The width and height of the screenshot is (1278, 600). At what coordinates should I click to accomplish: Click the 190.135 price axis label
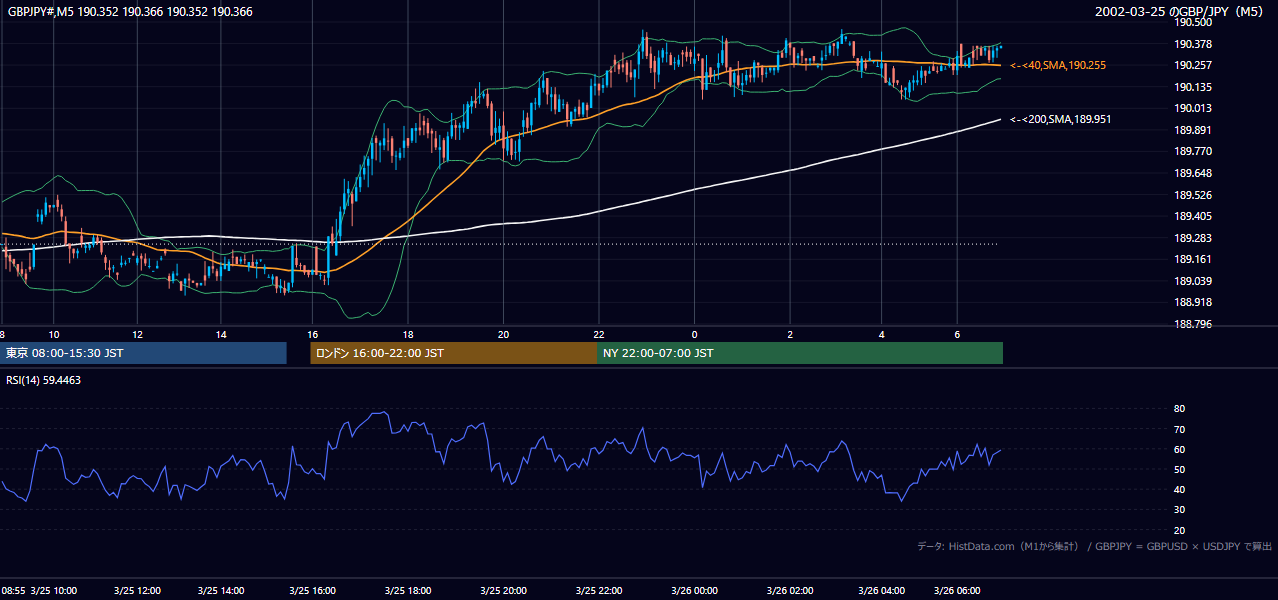click(1193, 87)
